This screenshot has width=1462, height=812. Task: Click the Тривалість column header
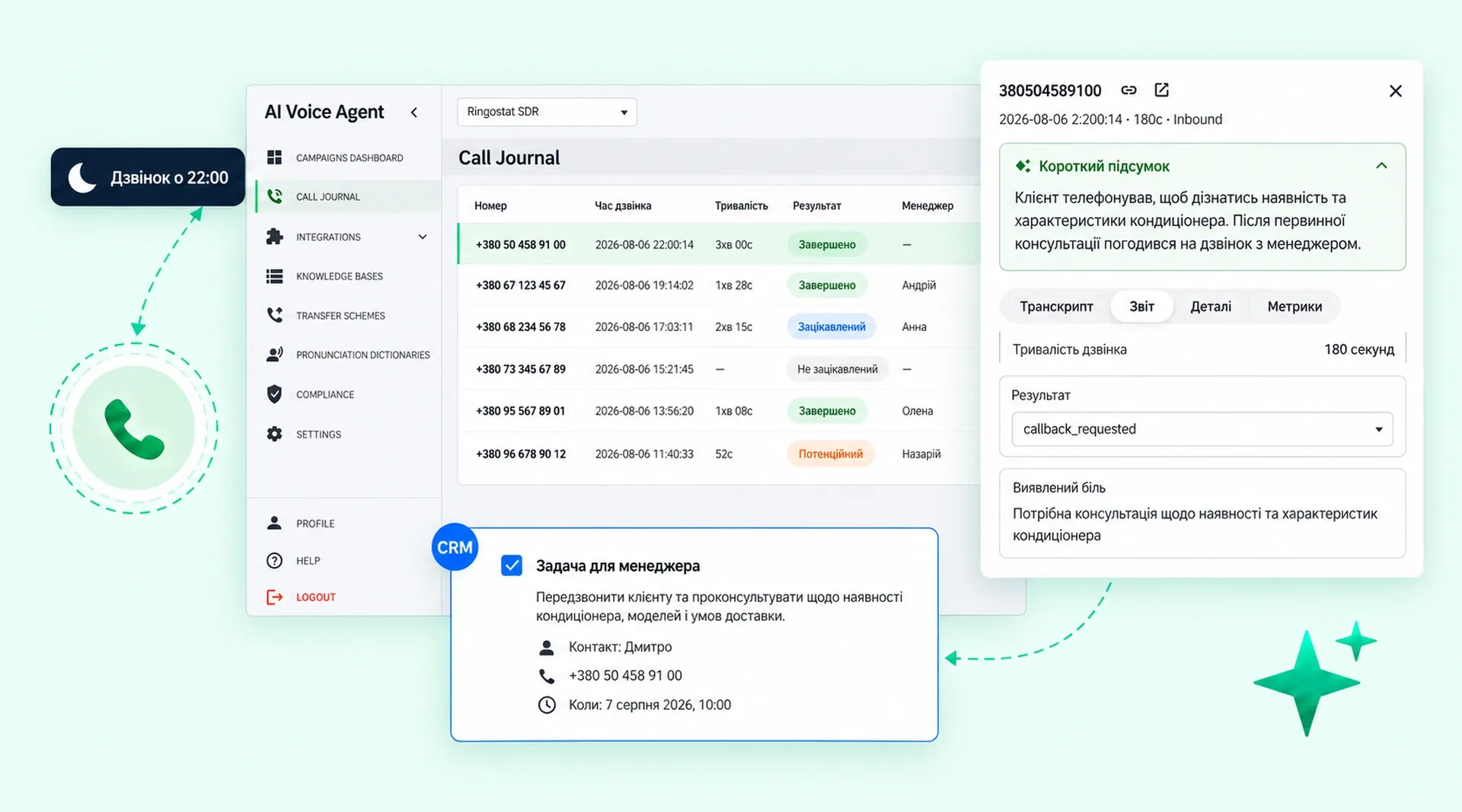coord(741,205)
